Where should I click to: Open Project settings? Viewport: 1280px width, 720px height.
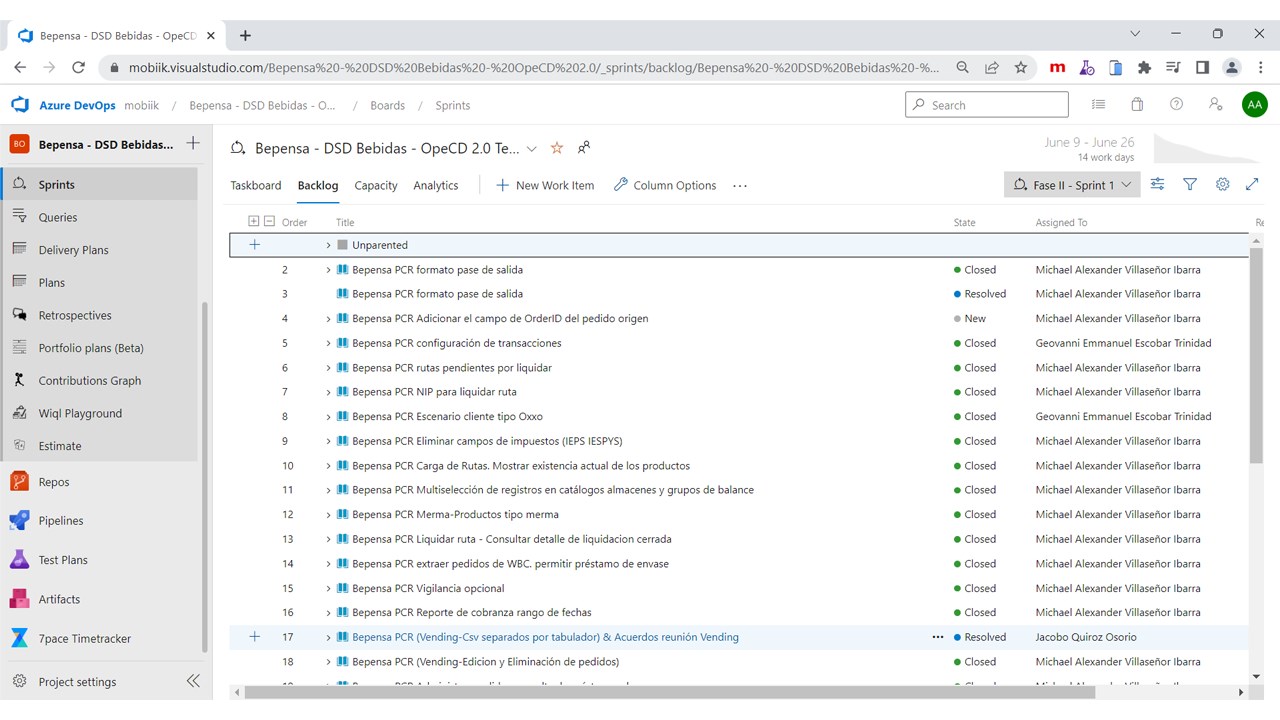click(77, 682)
